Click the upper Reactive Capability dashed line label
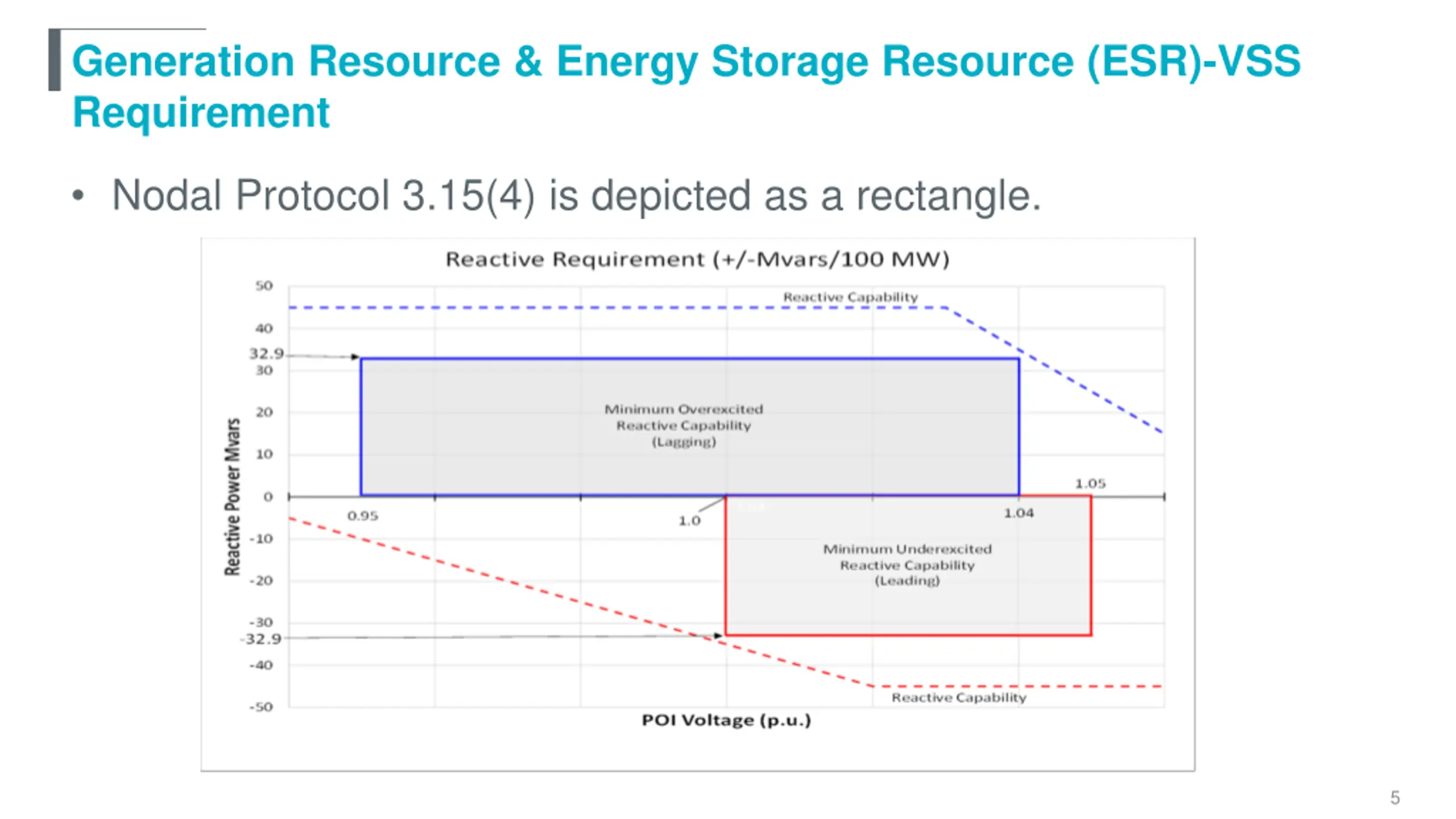Viewport: 1456px width, 819px height. point(850,297)
